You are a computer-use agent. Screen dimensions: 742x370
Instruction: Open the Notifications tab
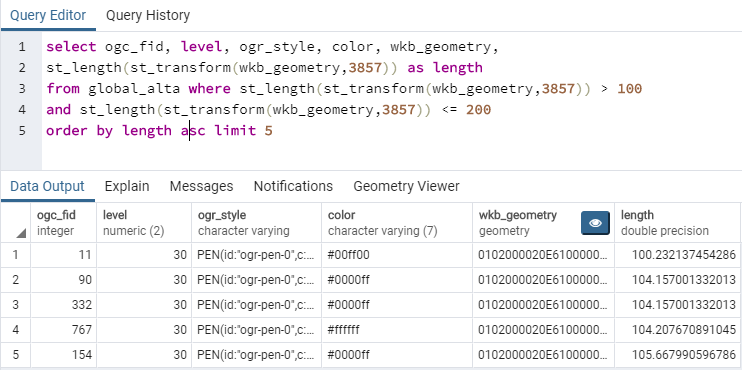(293, 186)
